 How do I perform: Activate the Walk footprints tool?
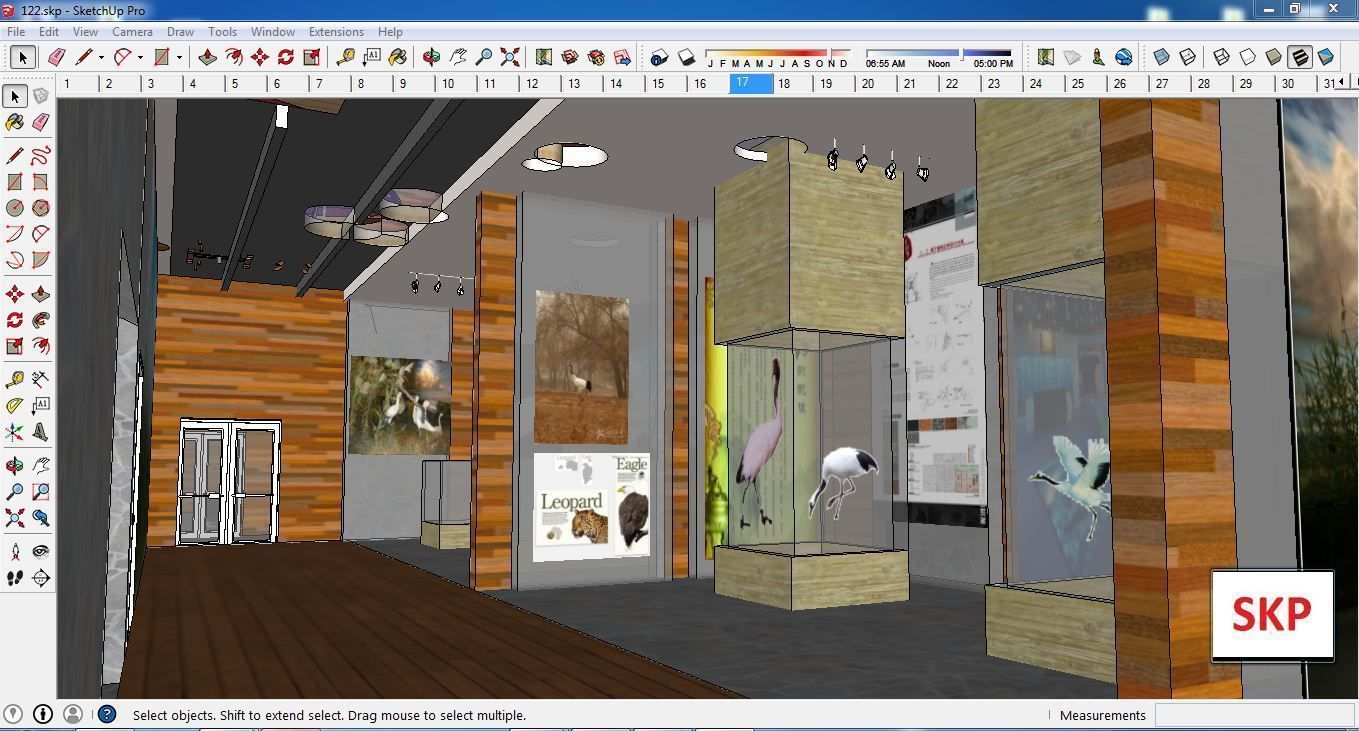click(15, 577)
